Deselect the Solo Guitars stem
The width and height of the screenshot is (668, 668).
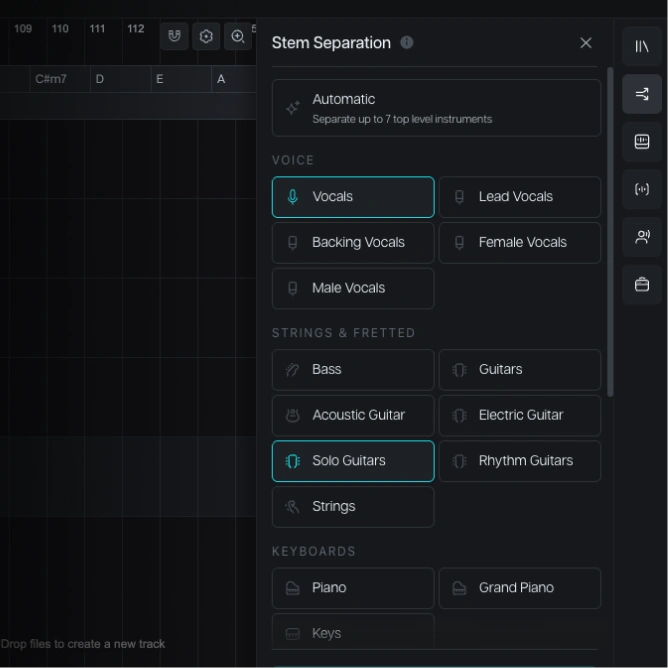pos(353,461)
